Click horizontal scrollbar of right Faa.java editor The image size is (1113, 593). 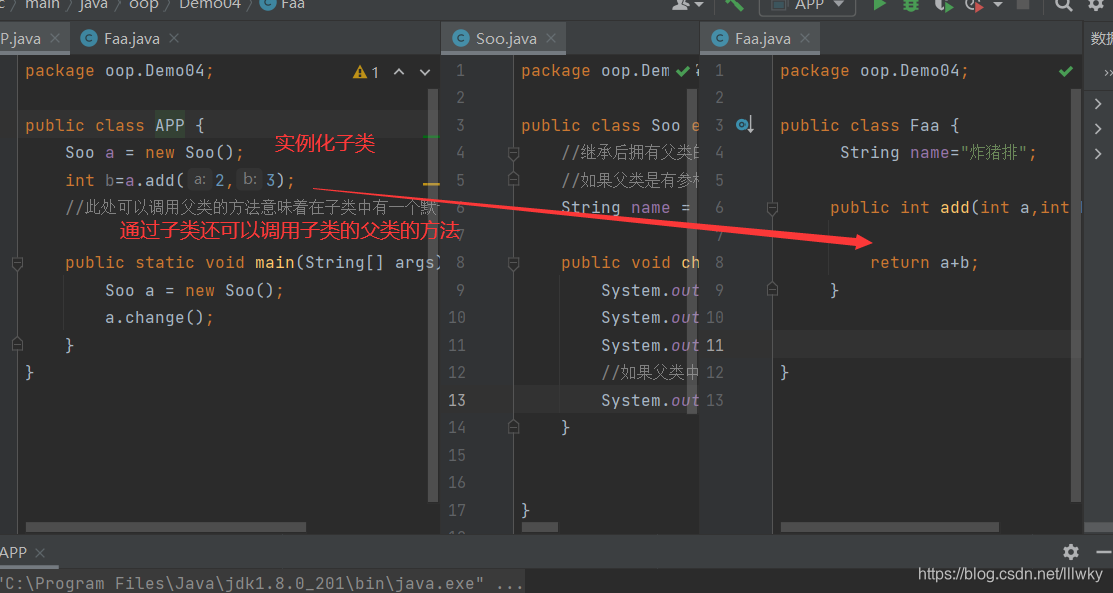click(889, 527)
